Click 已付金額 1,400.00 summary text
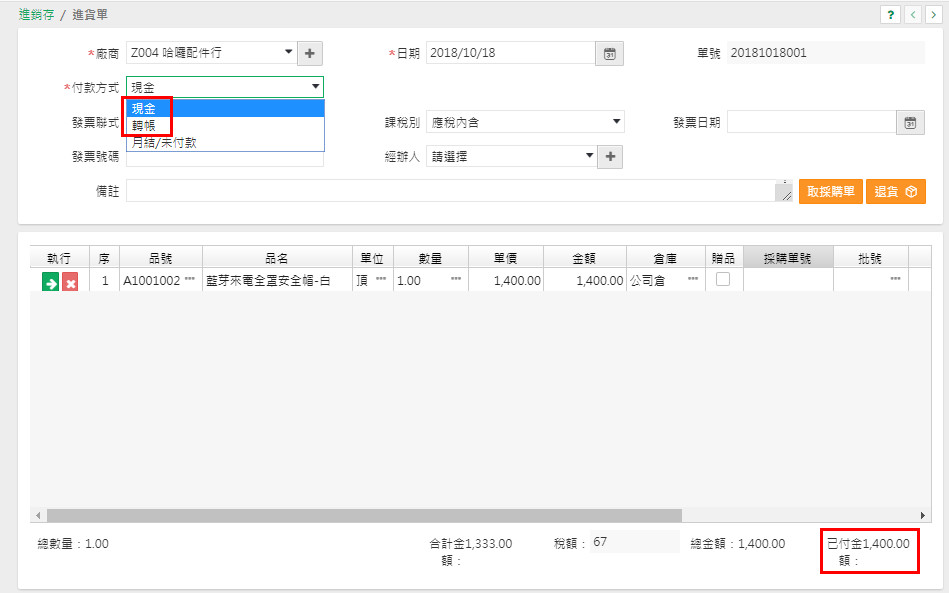Screen dimensions: 949x593 869,552
